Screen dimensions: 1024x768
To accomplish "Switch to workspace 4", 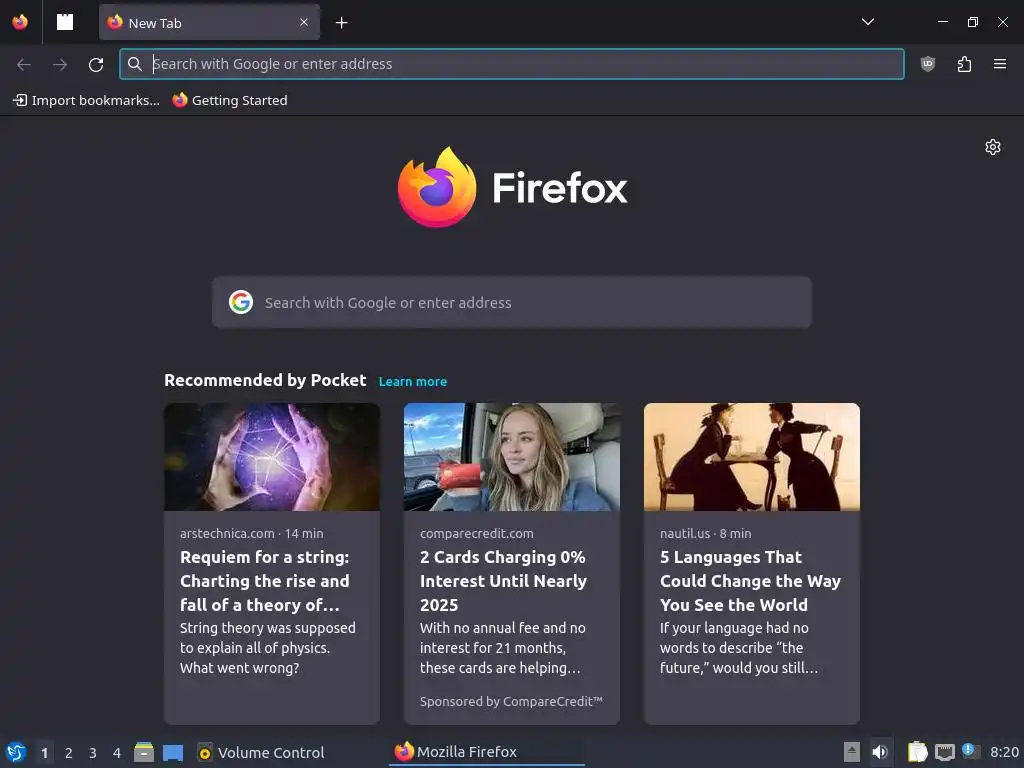I will point(117,753).
